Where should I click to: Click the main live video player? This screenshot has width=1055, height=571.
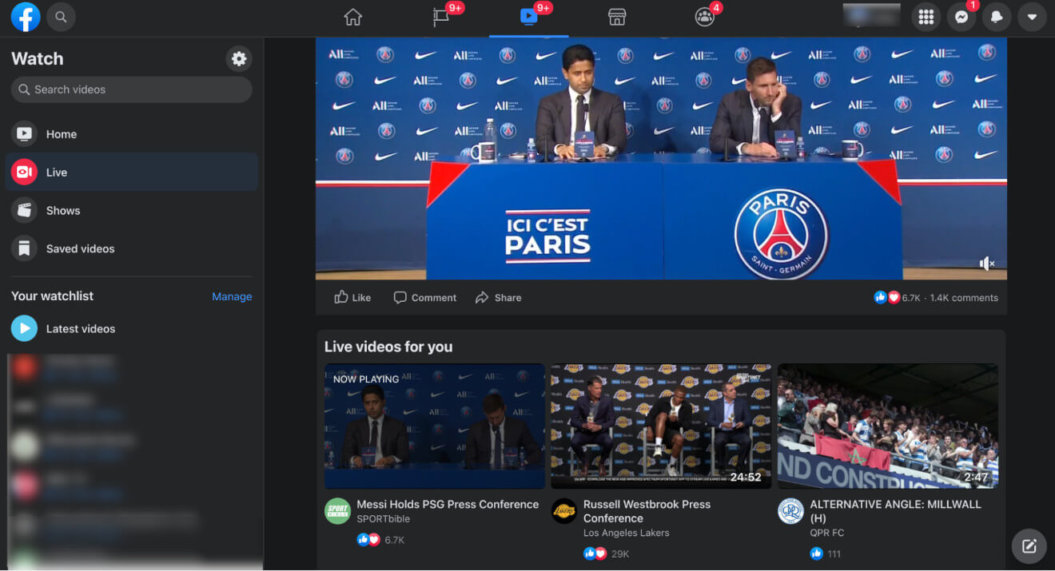(661, 158)
